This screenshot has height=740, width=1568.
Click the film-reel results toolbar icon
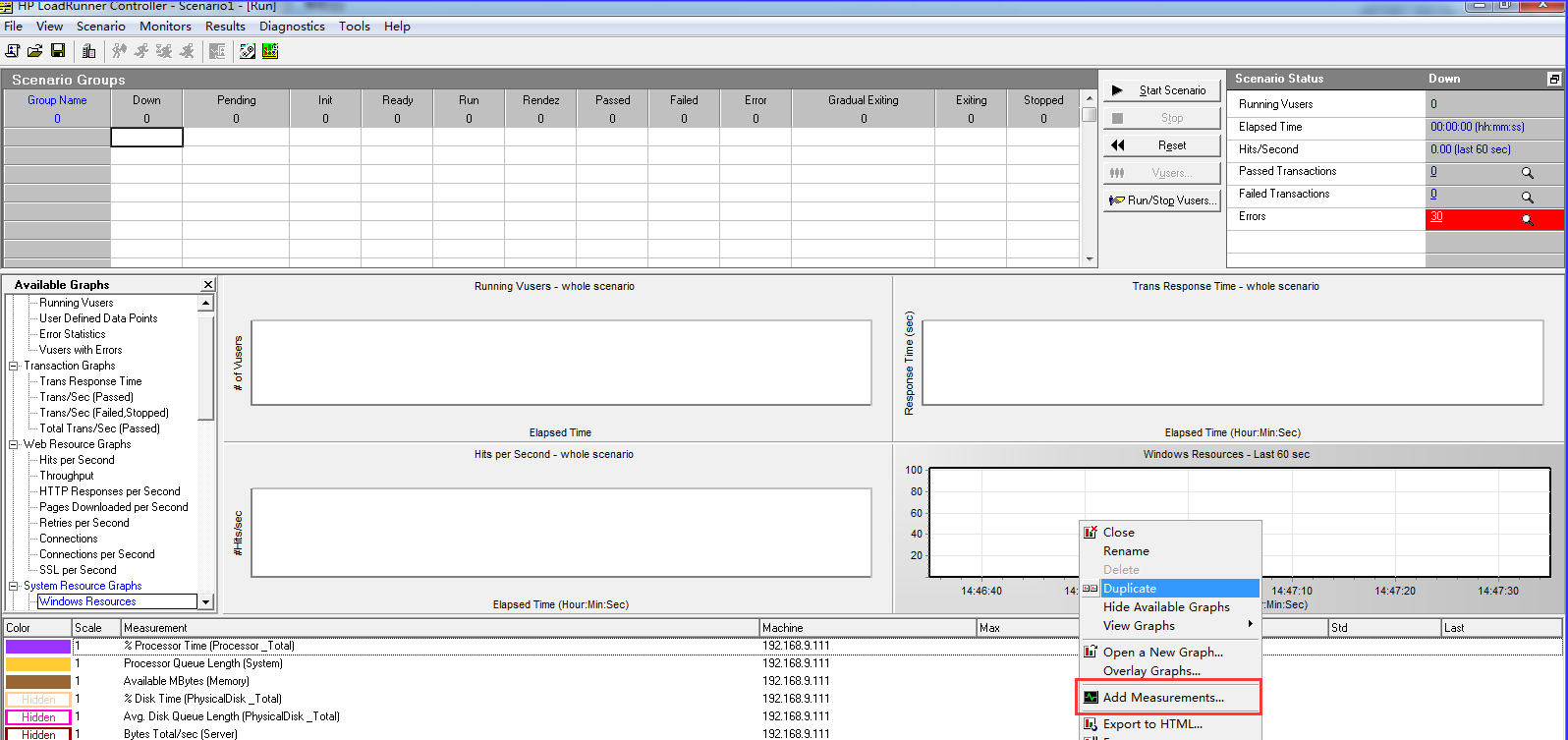(x=248, y=51)
